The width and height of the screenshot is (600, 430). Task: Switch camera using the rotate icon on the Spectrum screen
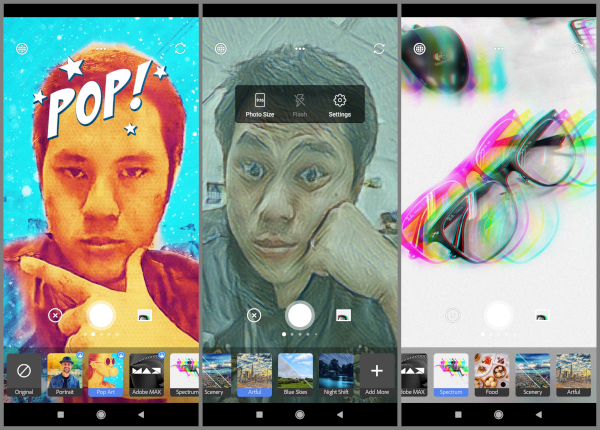tap(578, 49)
